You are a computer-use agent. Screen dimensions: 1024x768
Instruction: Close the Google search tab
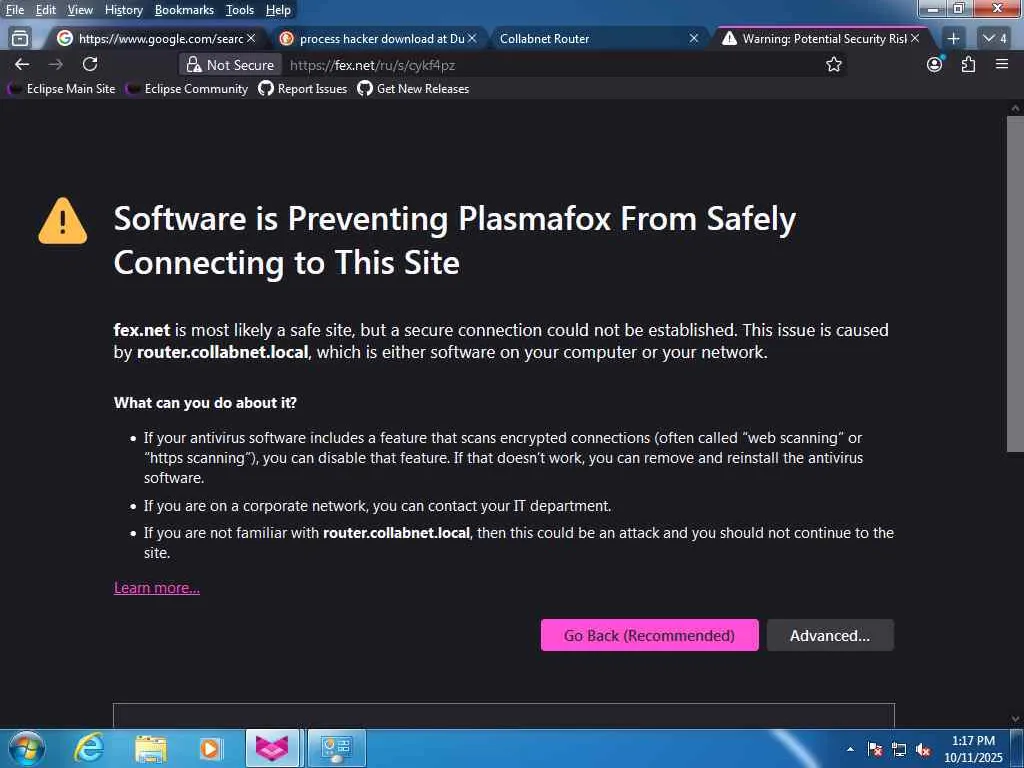tap(251, 39)
